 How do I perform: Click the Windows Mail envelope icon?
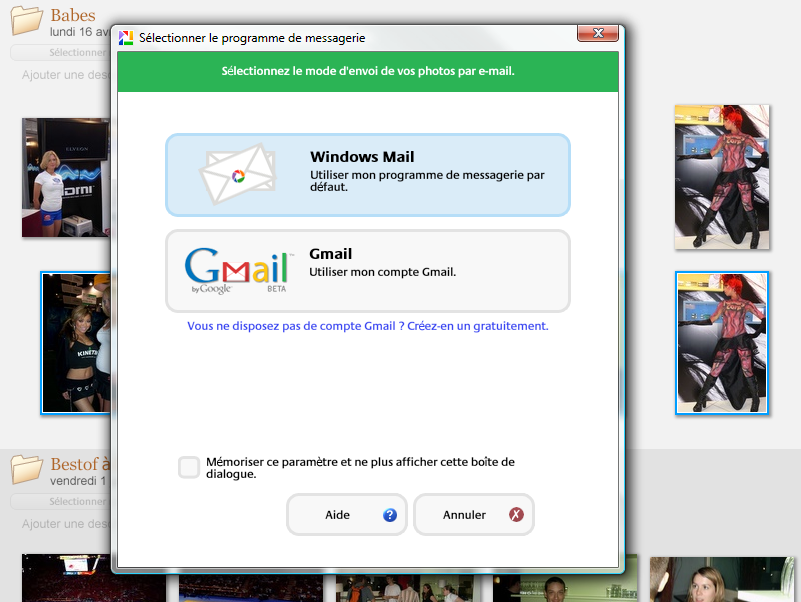click(238, 174)
